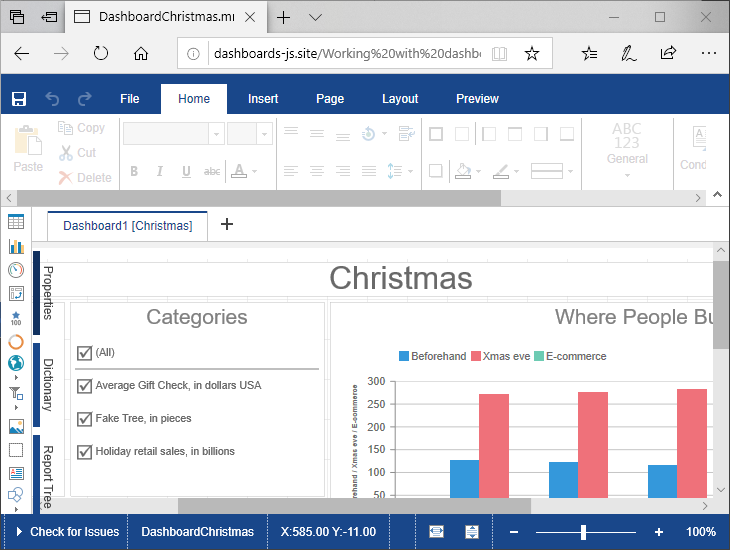
Task: Go to browser home page
Action: click(141, 54)
